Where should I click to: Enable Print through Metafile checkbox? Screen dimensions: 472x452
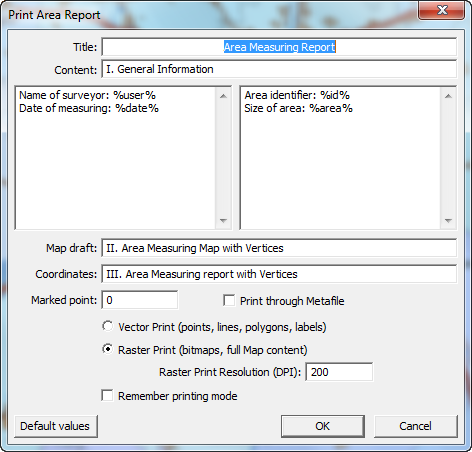point(229,300)
